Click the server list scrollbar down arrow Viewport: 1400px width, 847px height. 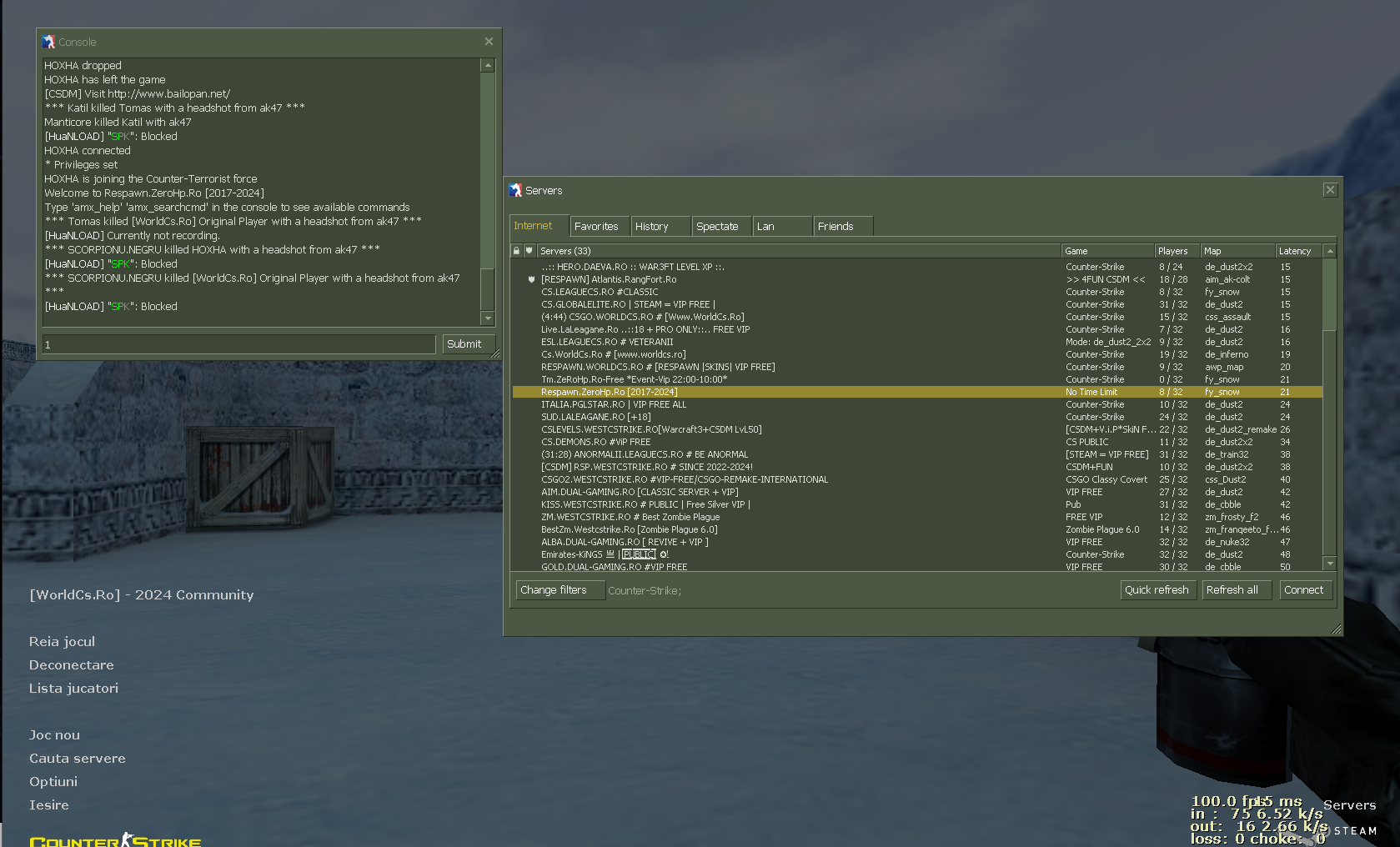click(x=1330, y=564)
